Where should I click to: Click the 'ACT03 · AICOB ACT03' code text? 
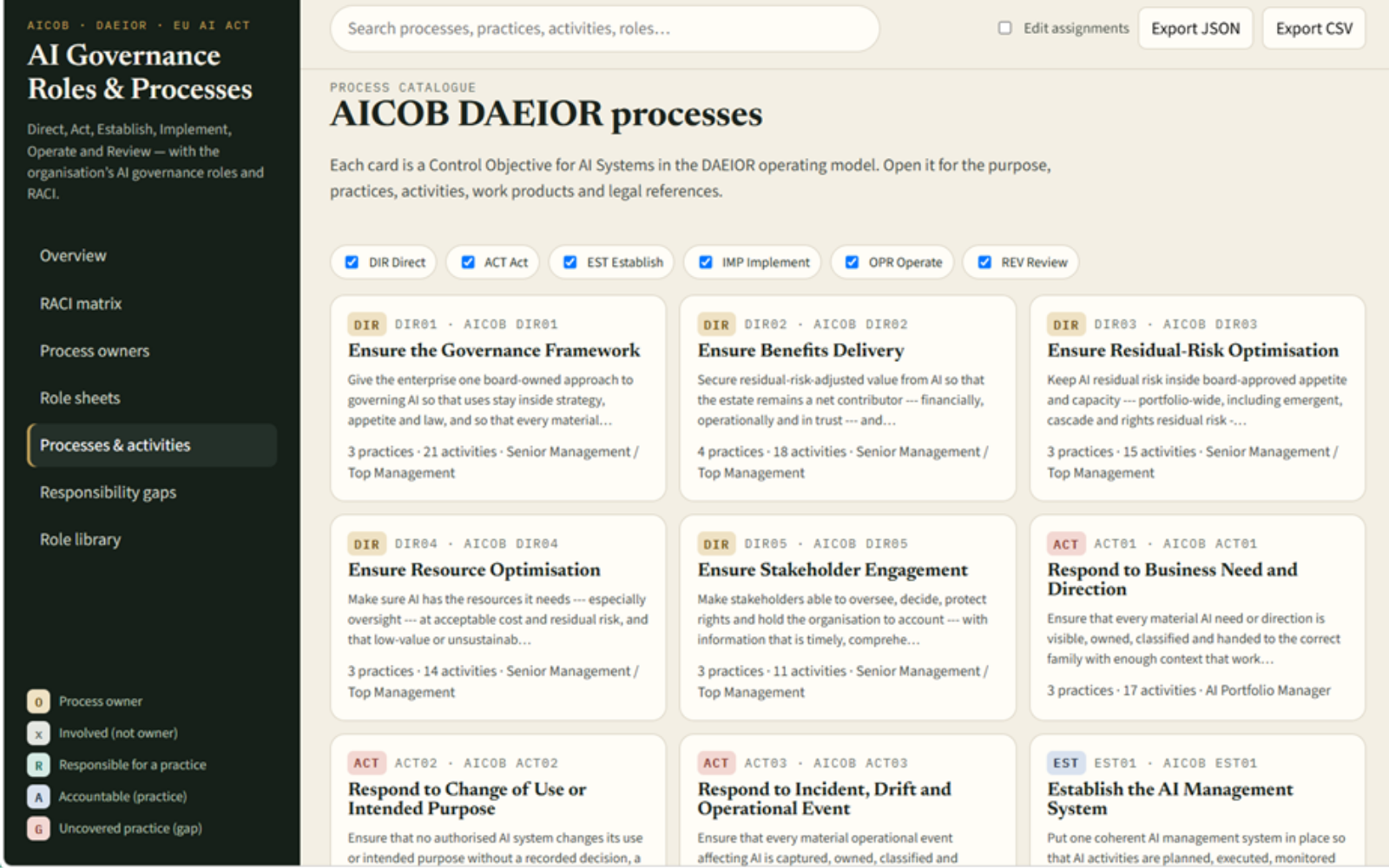826,763
